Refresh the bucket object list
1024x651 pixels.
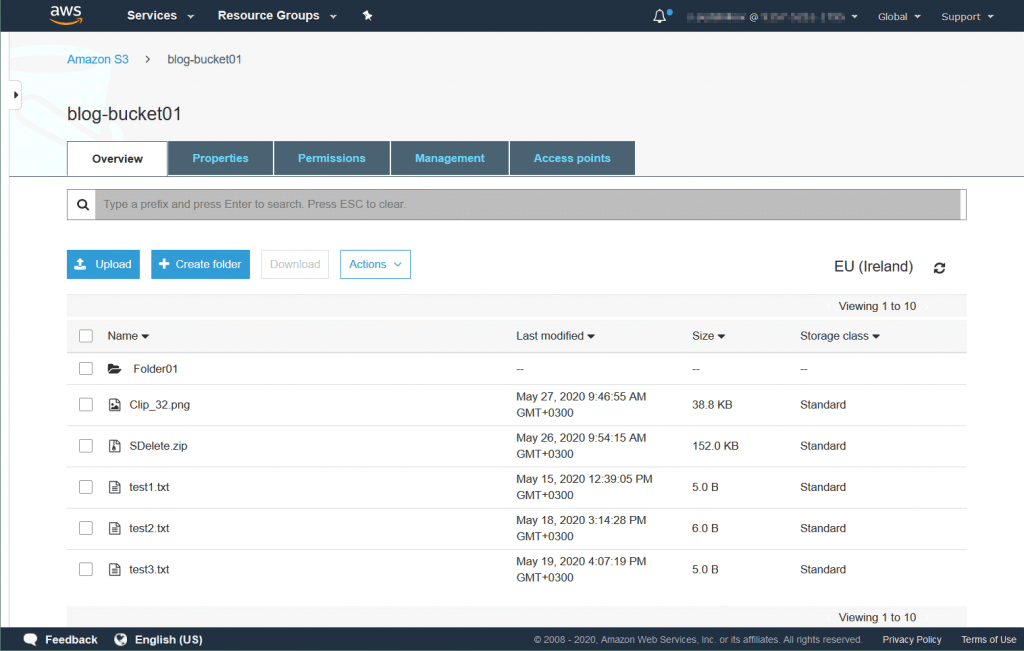pyautogui.click(x=939, y=268)
